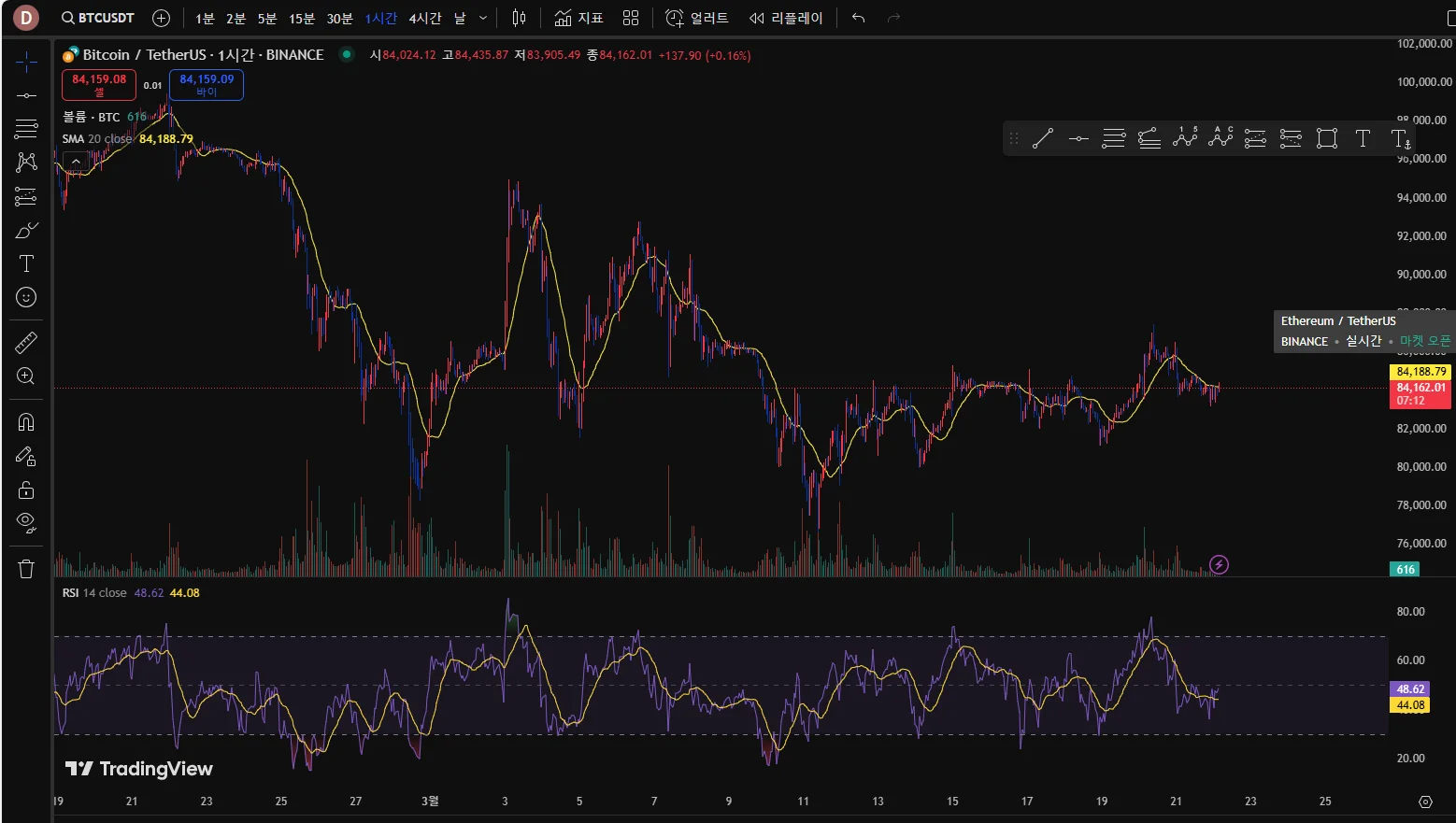
Task: Start bar replay with 리플레이
Action: pyautogui.click(x=786, y=18)
